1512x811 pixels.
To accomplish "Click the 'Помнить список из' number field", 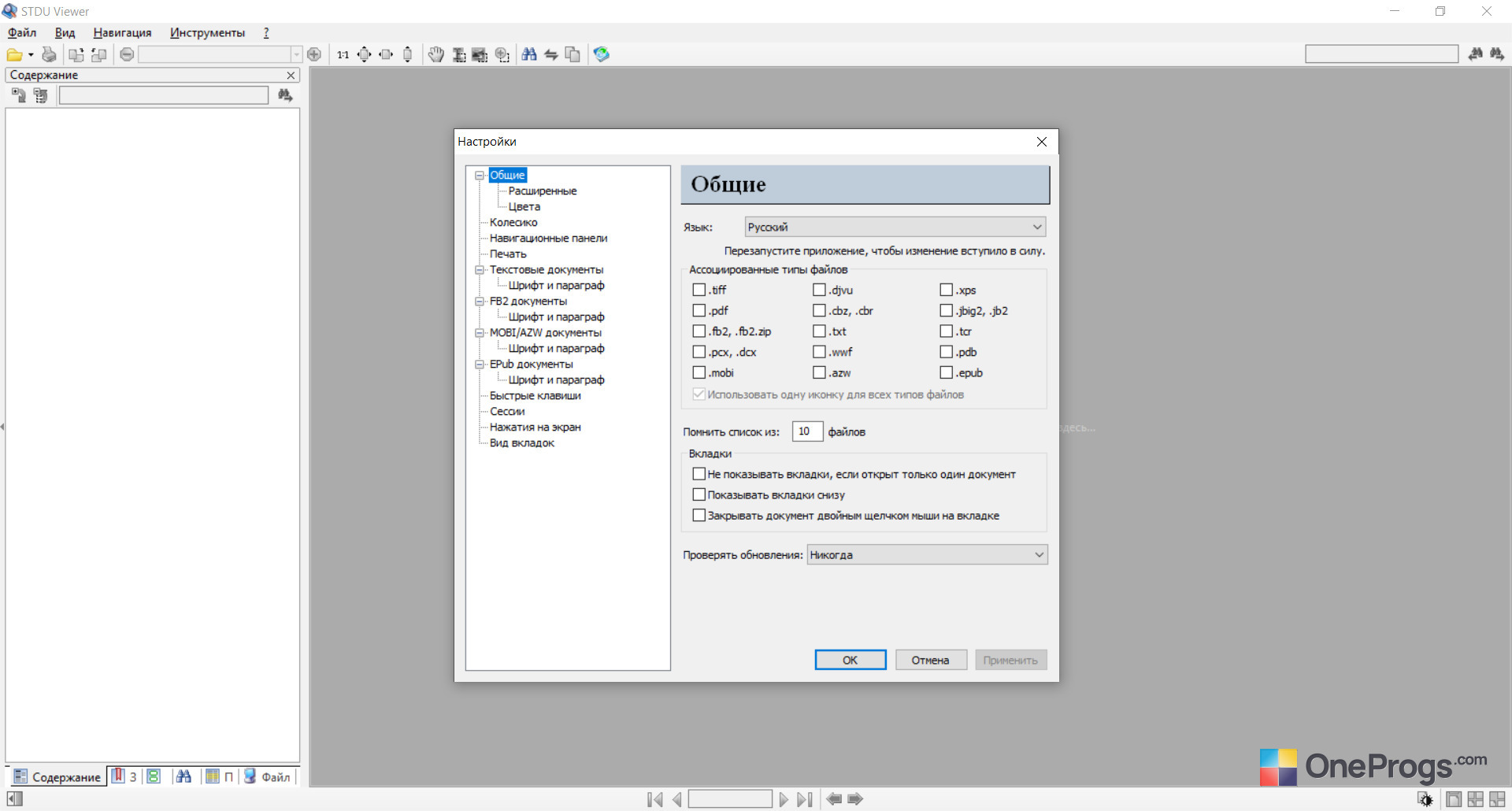I will (x=807, y=431).
